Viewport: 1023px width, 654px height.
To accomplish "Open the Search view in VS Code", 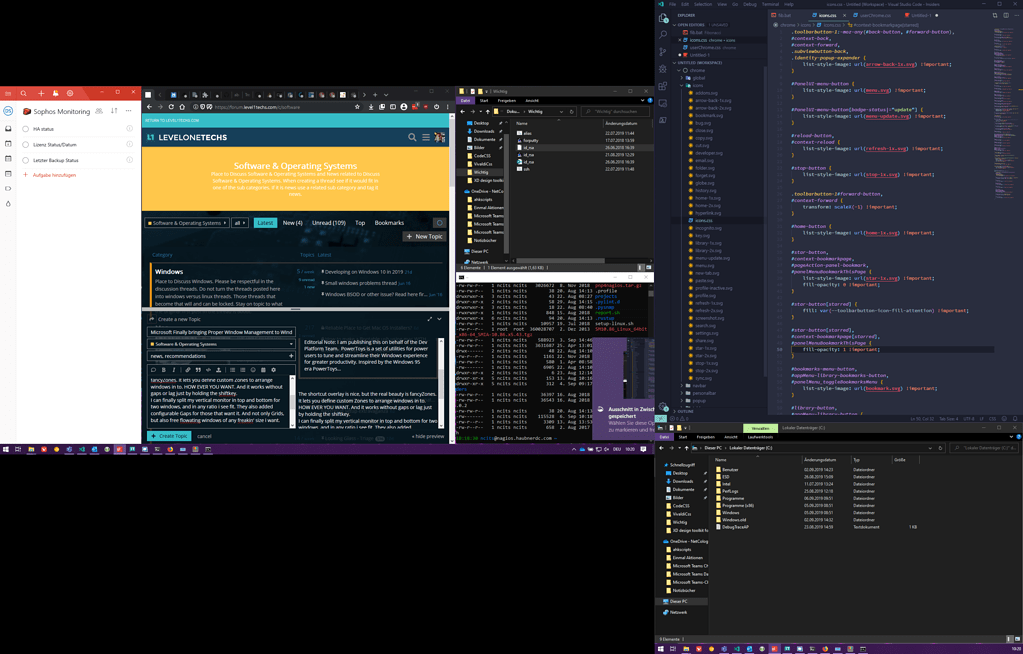I will click(663, 33).
